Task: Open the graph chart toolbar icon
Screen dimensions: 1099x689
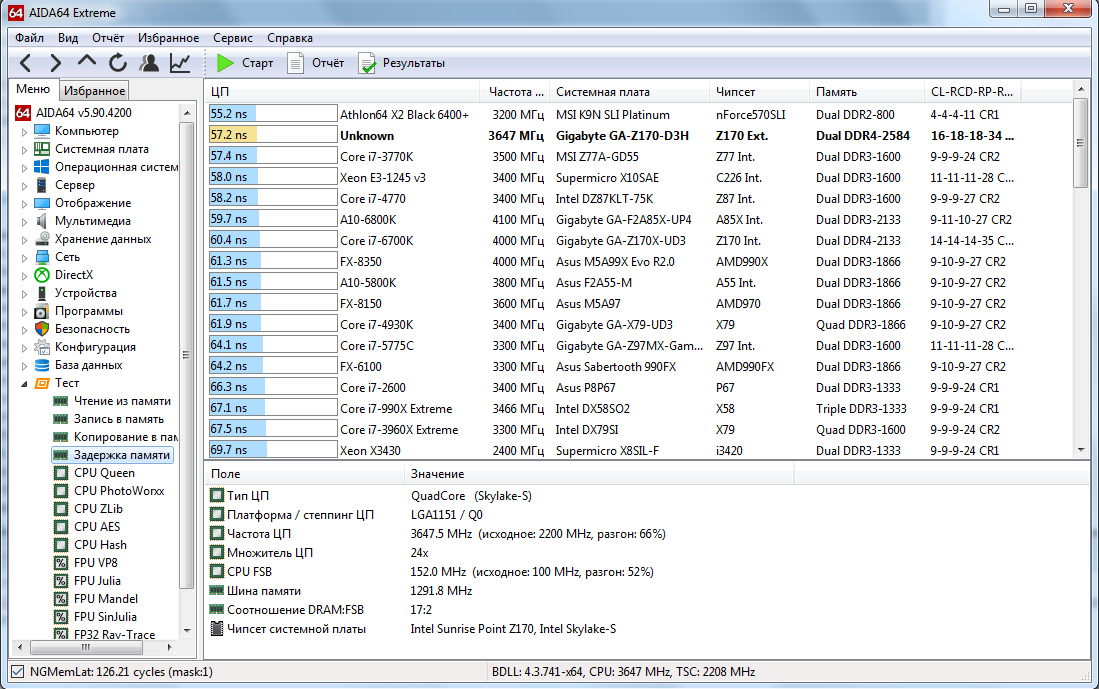Action: [x=180, y=63]
